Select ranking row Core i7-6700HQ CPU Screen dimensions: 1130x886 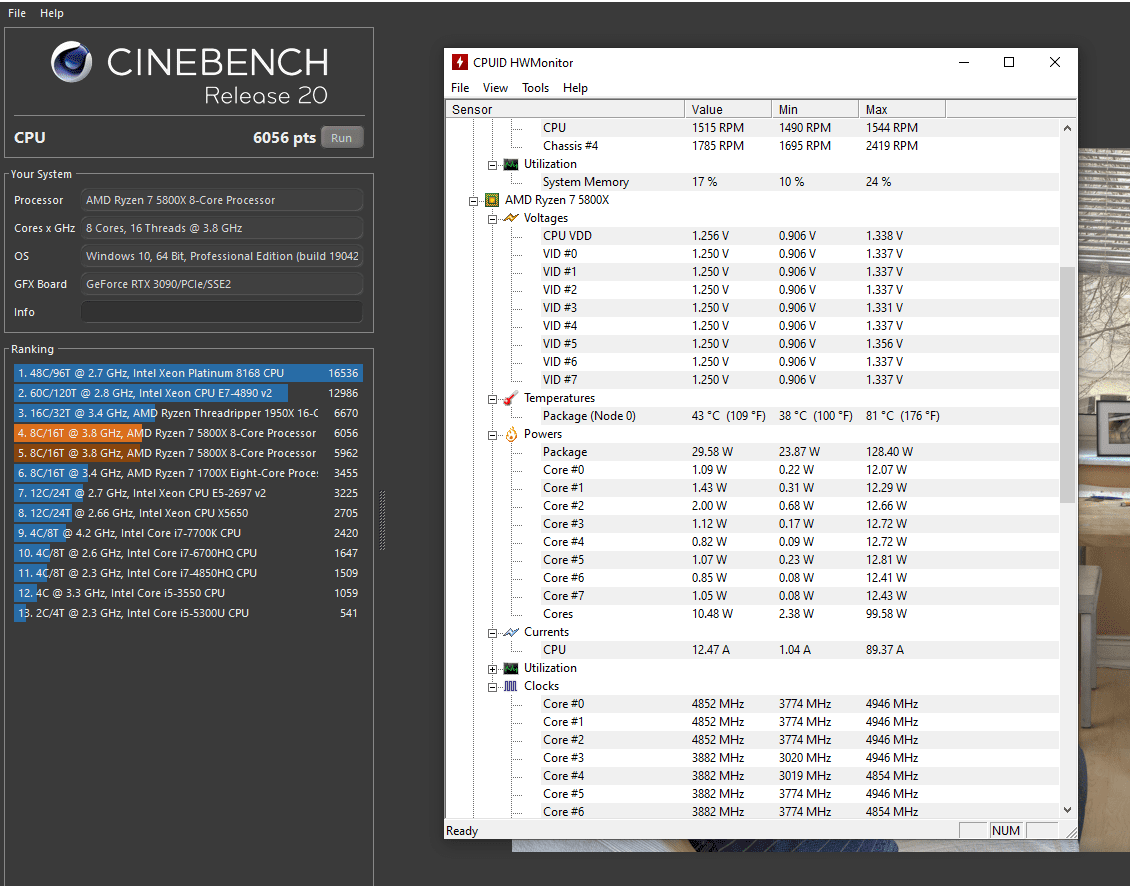188,554
